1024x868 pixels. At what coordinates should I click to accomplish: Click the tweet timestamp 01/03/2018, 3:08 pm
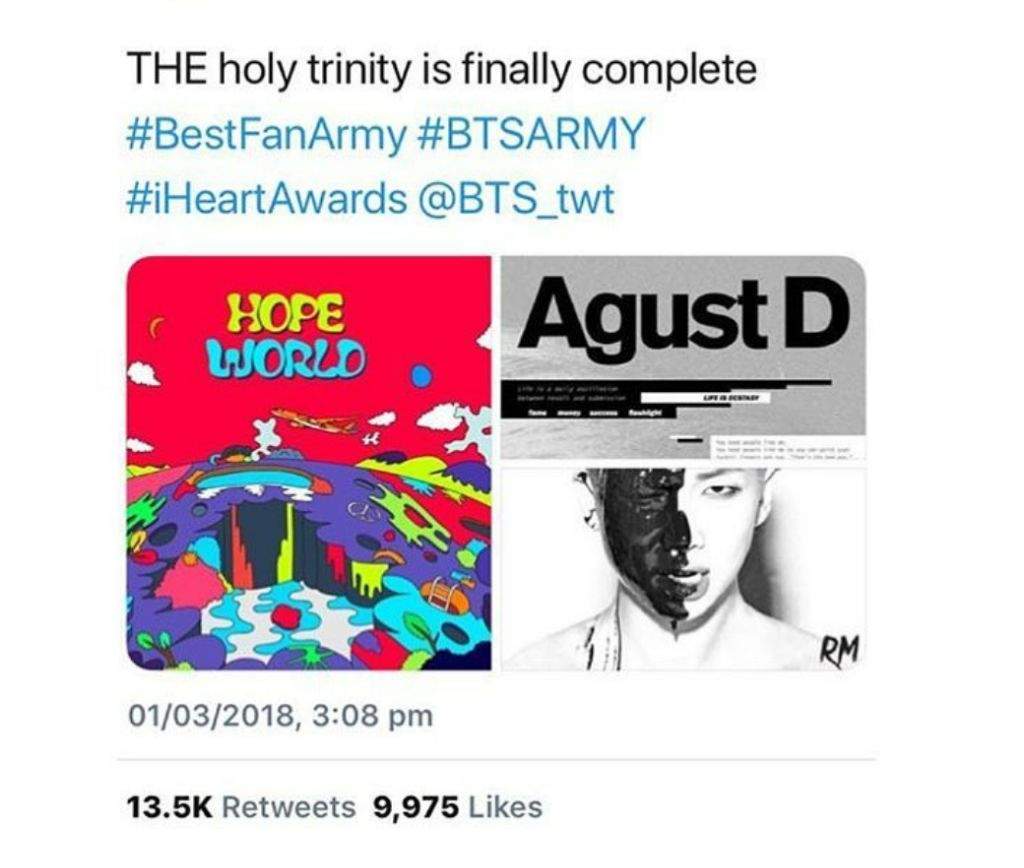[280, 716]
